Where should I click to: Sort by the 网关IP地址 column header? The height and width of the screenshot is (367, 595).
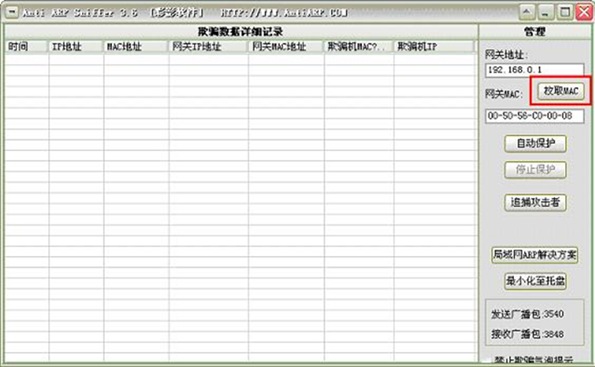coord(208,47)
